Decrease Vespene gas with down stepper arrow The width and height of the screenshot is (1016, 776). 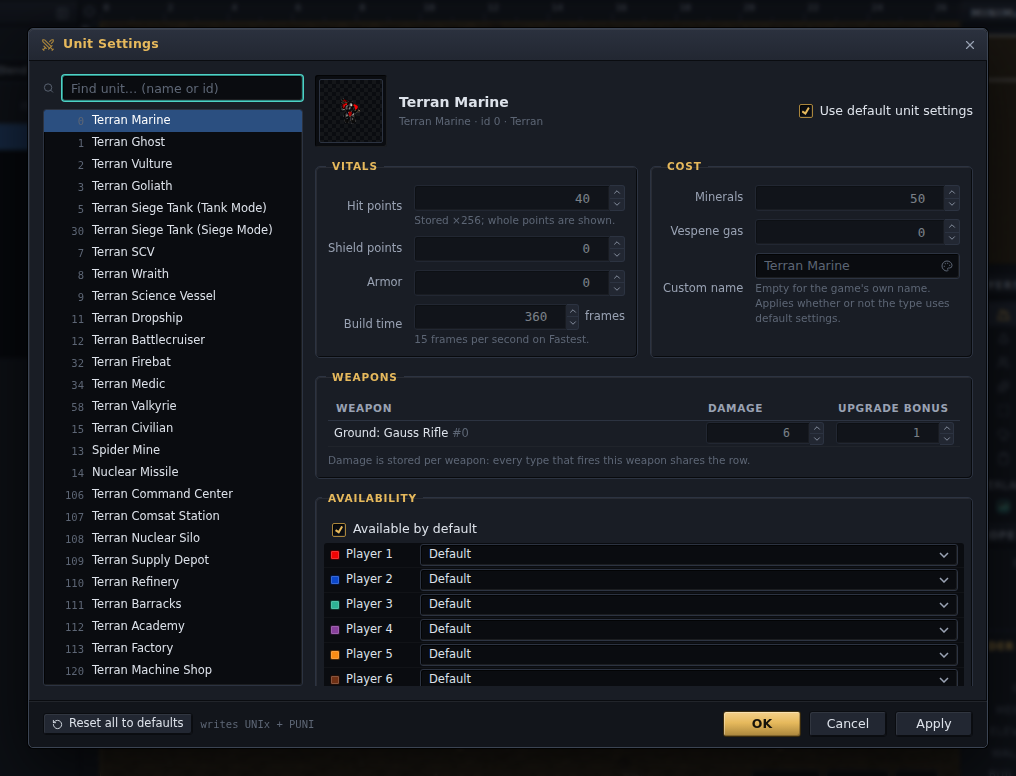pyautogui.click(x=951, y=238)
